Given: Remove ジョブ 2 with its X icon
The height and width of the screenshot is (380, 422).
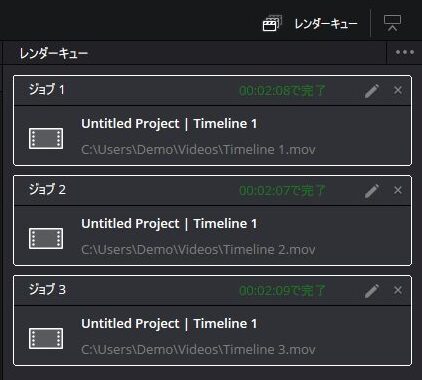Looking at the screenshot, I should click(398, 190).
